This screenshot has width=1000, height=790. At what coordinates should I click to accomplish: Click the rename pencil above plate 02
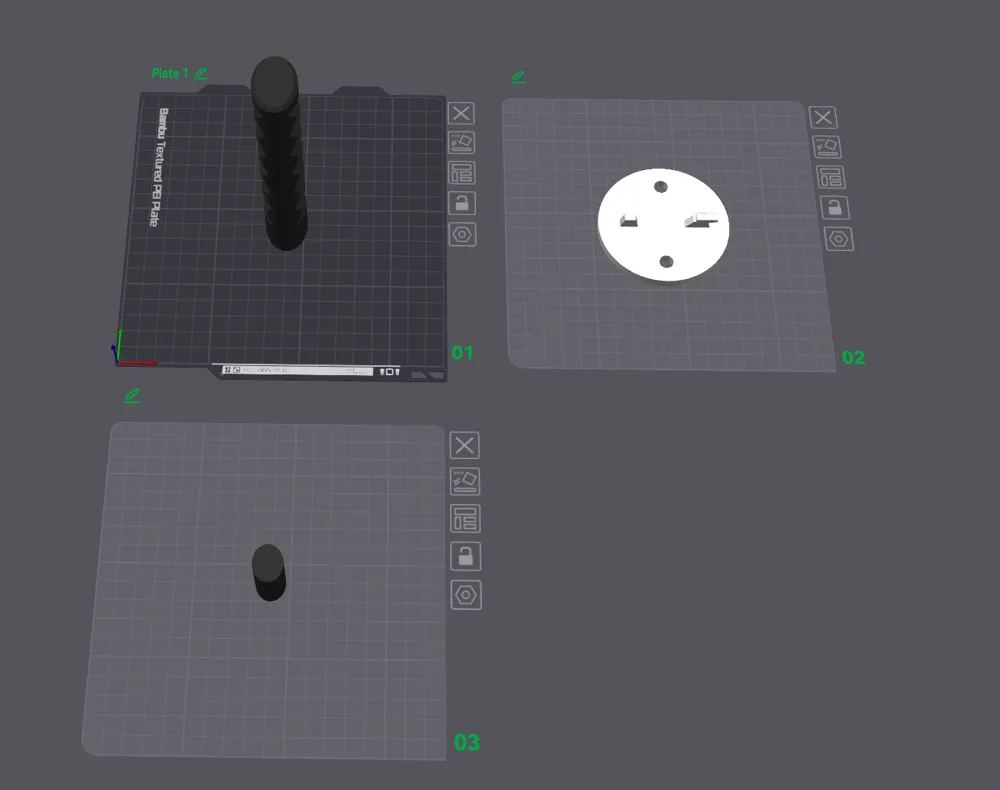518,78
